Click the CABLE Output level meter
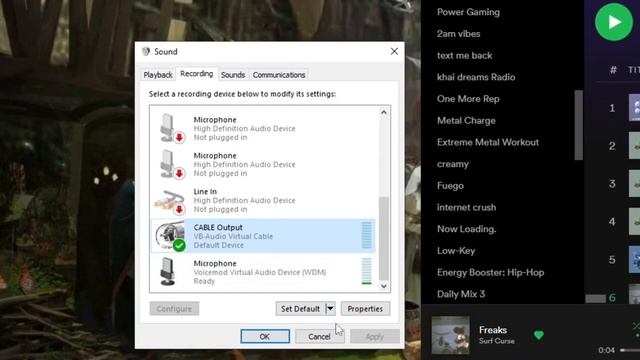640x360 pixels. (367, 236)
